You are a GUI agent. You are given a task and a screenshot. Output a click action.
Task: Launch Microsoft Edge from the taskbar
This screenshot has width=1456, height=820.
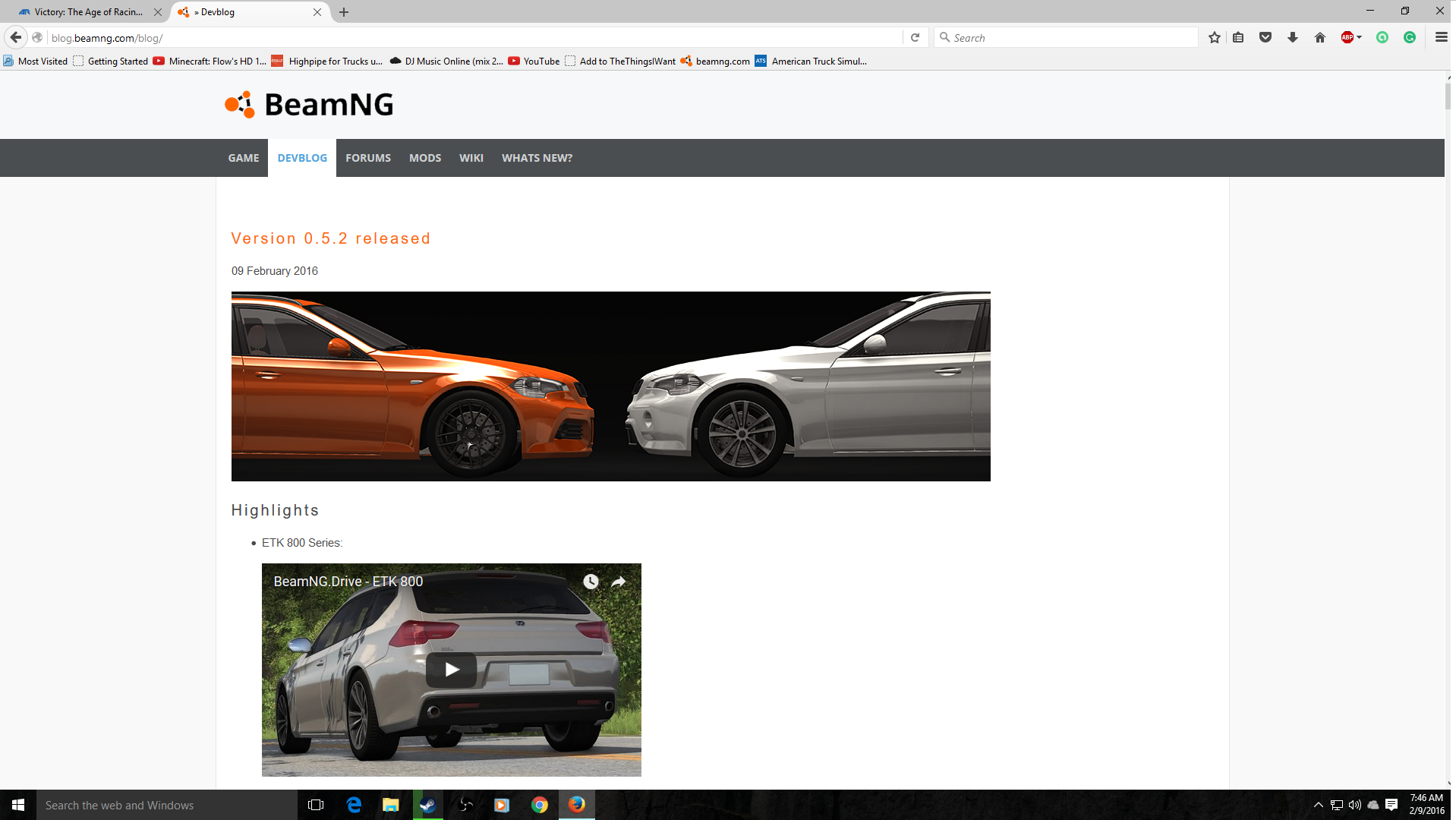tap(354, 805)
